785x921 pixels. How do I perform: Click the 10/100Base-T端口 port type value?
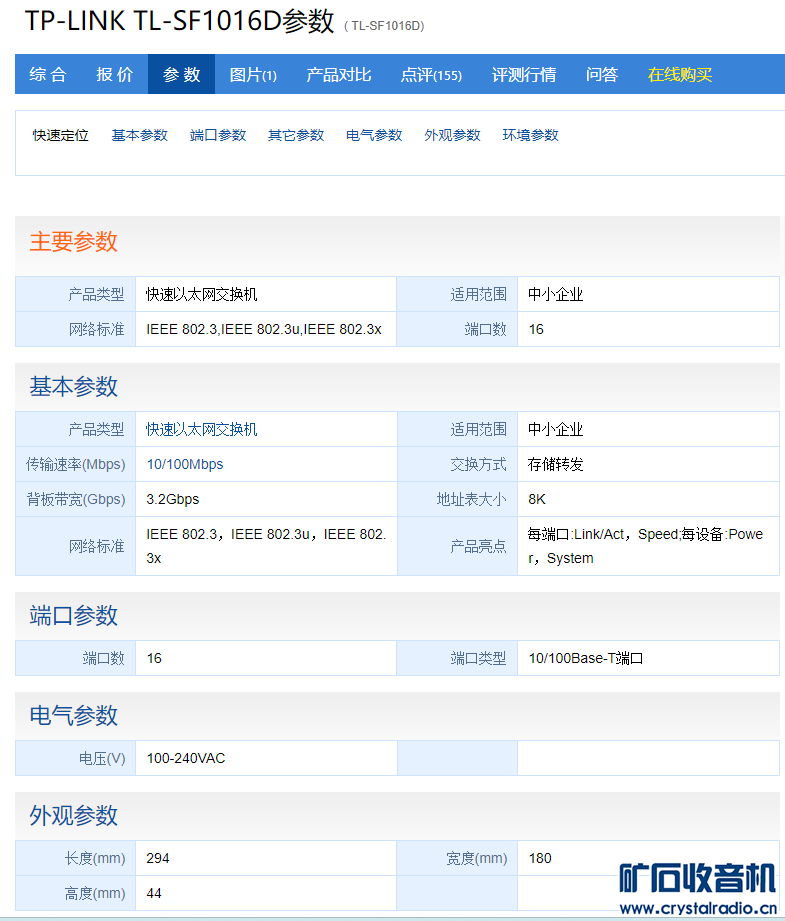[x=586, y=658]
